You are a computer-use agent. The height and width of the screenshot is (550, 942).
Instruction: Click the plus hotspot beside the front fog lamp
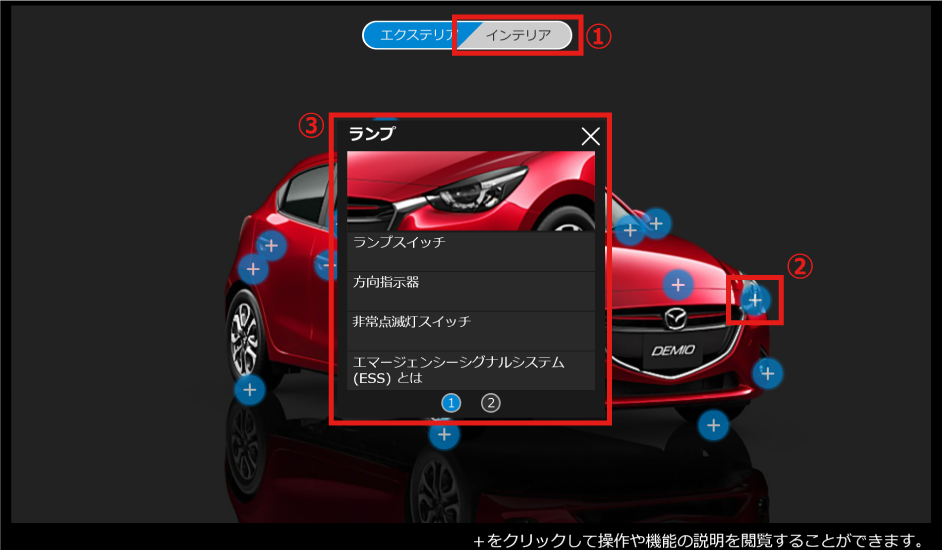click(x=767, y=373)
